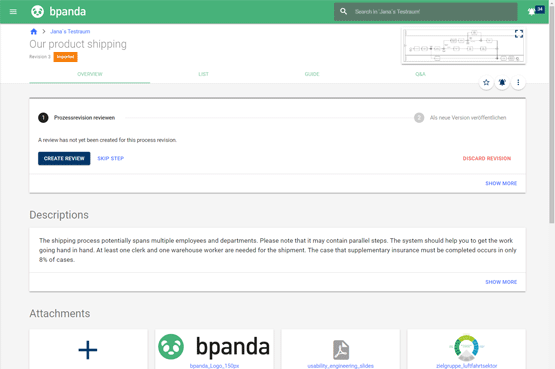Click the search magnifier icon

pos(343,11)
